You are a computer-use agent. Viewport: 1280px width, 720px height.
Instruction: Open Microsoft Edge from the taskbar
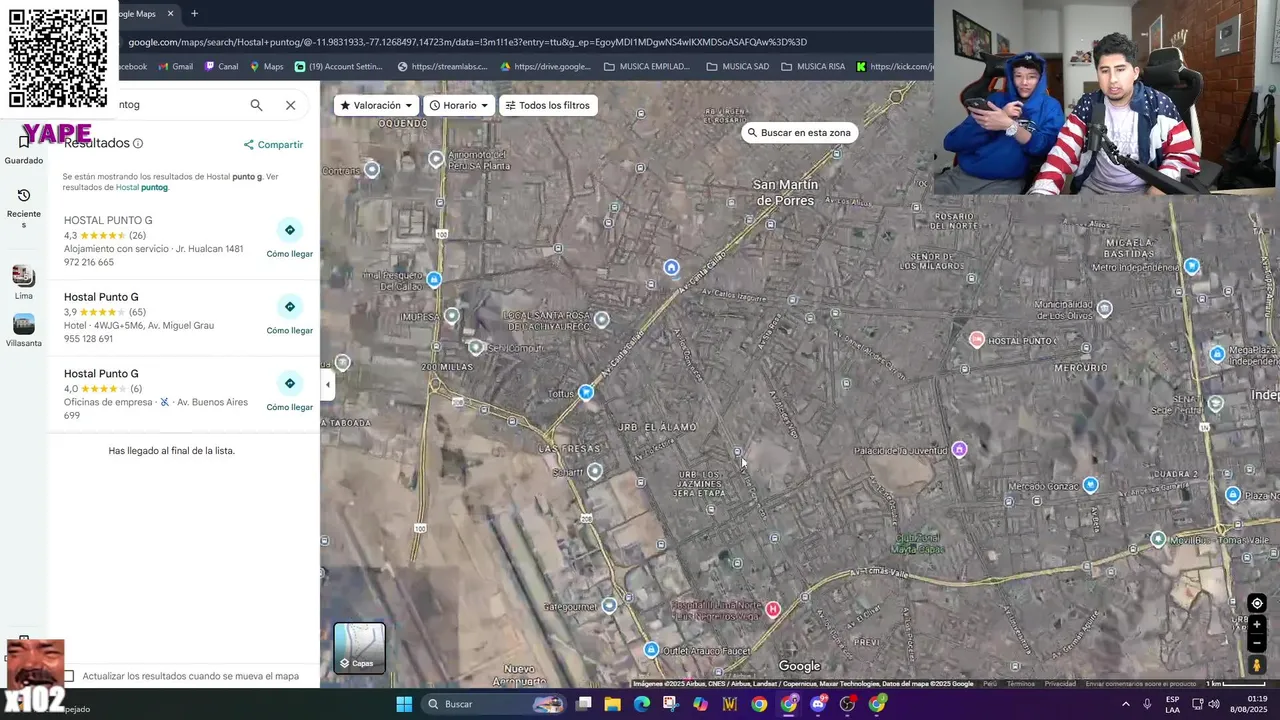pos(642,704)
